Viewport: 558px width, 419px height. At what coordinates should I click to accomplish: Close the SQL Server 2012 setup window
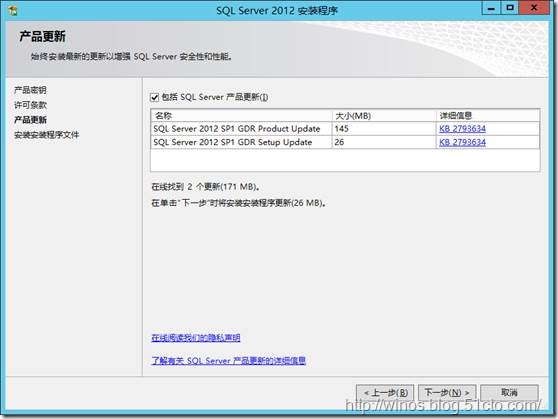point(534,8)
